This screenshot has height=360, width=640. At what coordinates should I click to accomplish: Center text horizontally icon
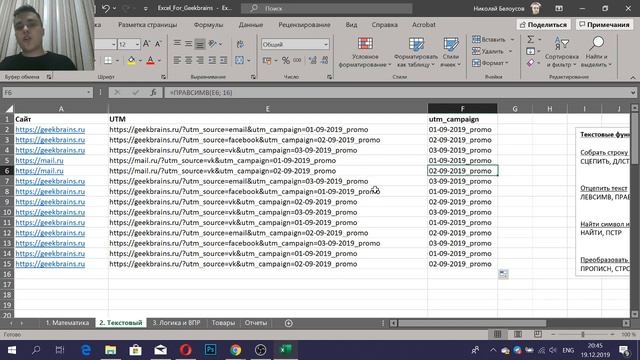pos(188,60)
